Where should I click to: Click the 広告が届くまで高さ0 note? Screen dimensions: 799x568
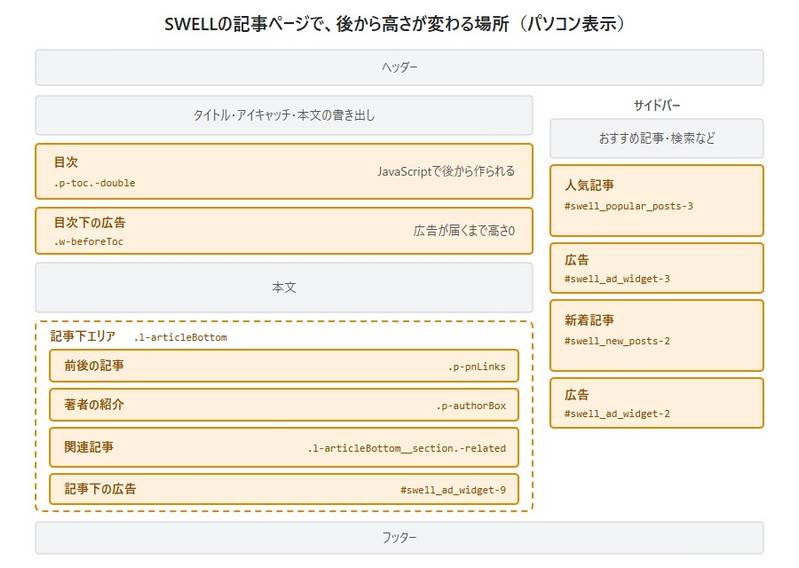click(464, 231)
